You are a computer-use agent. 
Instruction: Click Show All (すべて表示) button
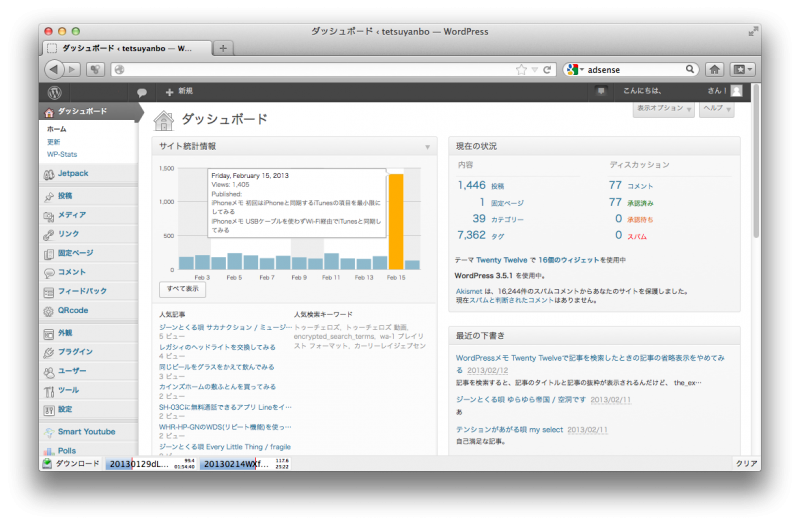(x=183, y=289)
